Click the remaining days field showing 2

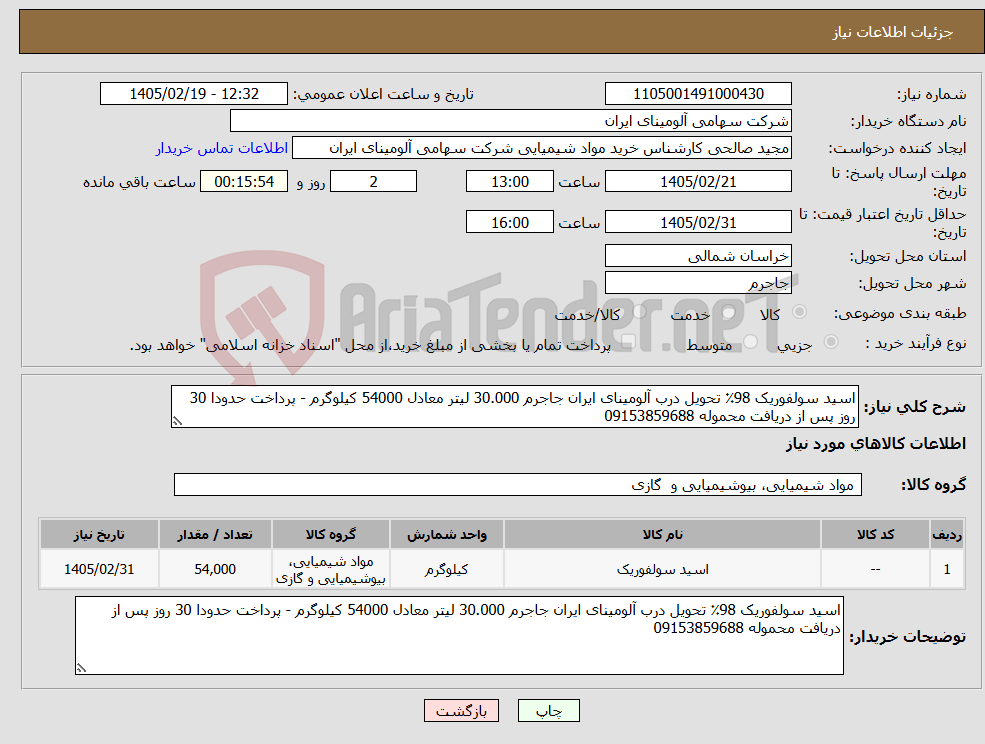click(373, 182)
